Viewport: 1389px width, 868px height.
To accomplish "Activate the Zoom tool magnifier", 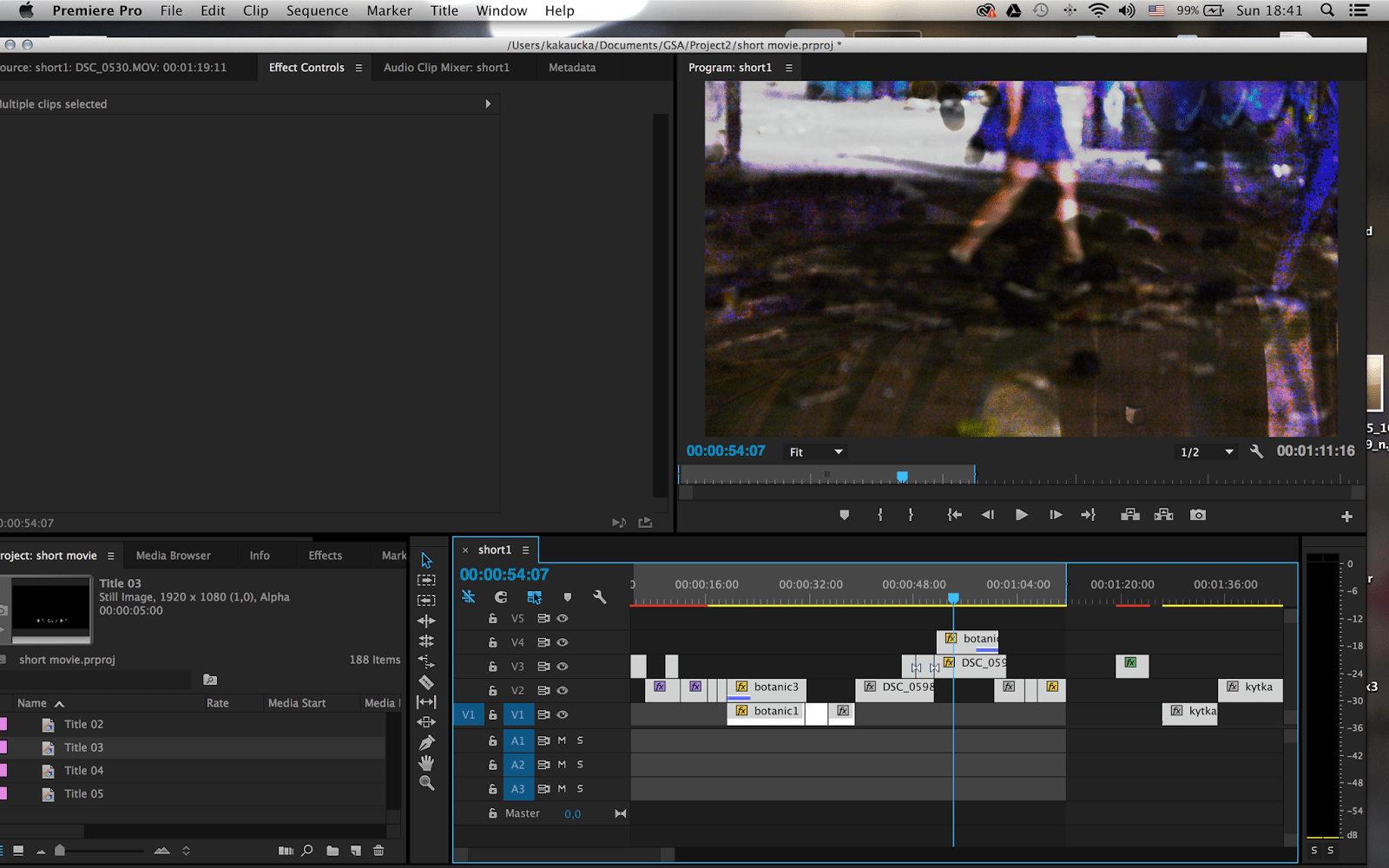I will [x=426, y=783].
